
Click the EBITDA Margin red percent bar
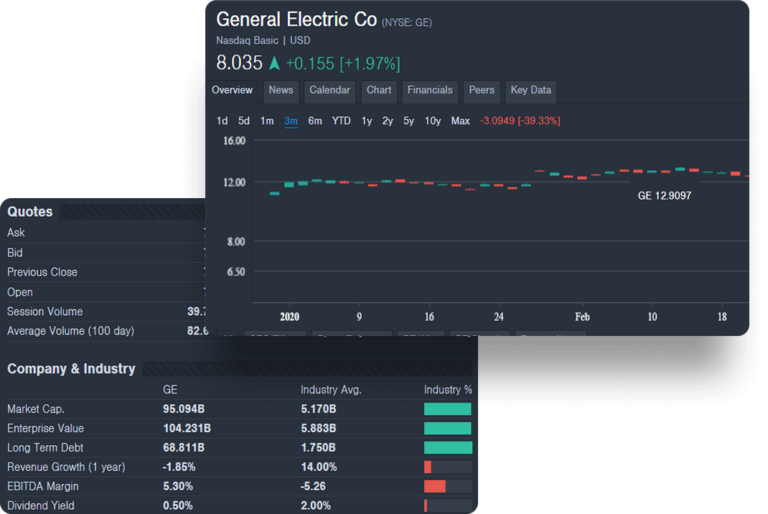tap(435, 486)
